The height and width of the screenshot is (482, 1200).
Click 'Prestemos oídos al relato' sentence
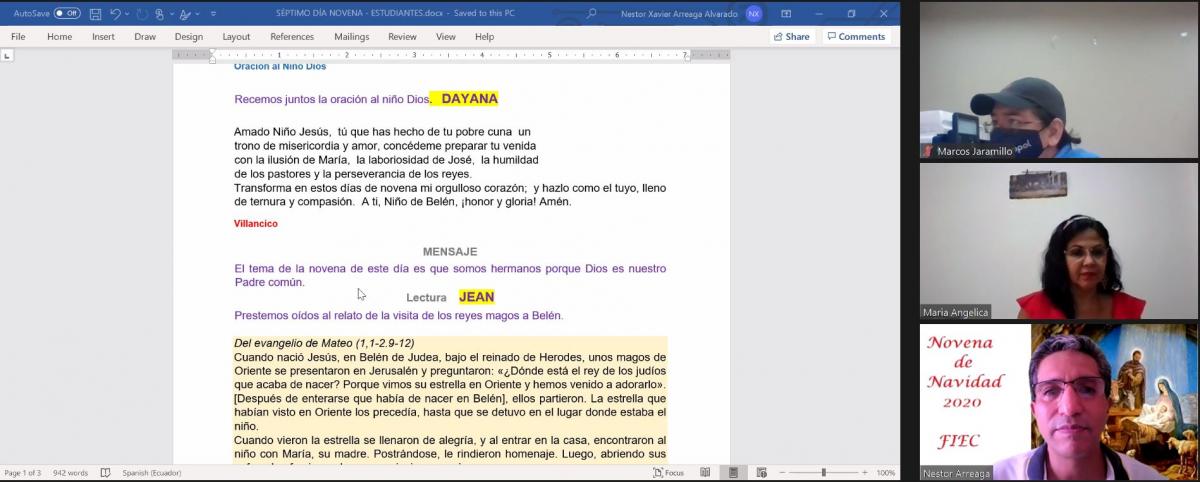pyautogui.click(x=398, y=316)
